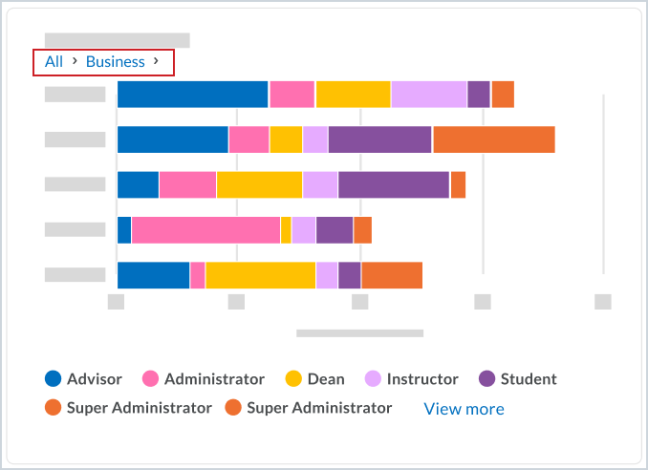Select the 'Student' legend label
The width and height of the screenshot is (648, 470).
(x=528, y=379)
